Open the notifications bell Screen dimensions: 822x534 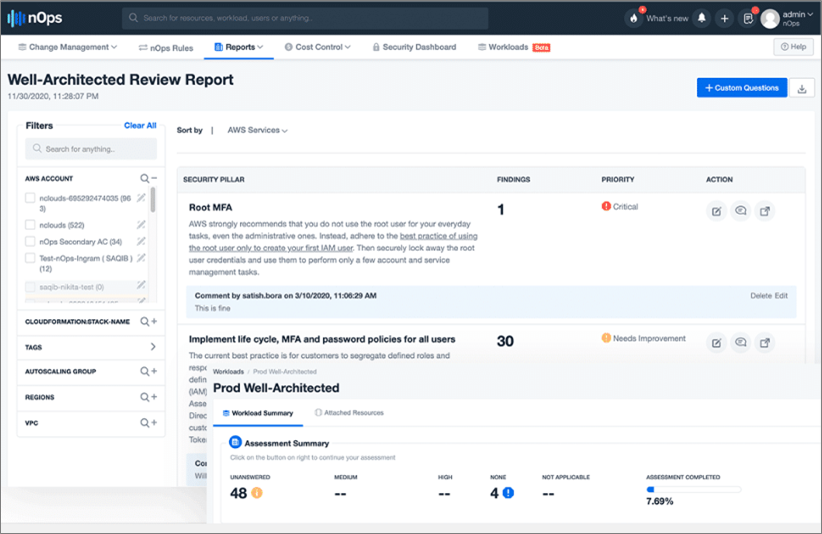pyautogui.click(x=701, y=18)
